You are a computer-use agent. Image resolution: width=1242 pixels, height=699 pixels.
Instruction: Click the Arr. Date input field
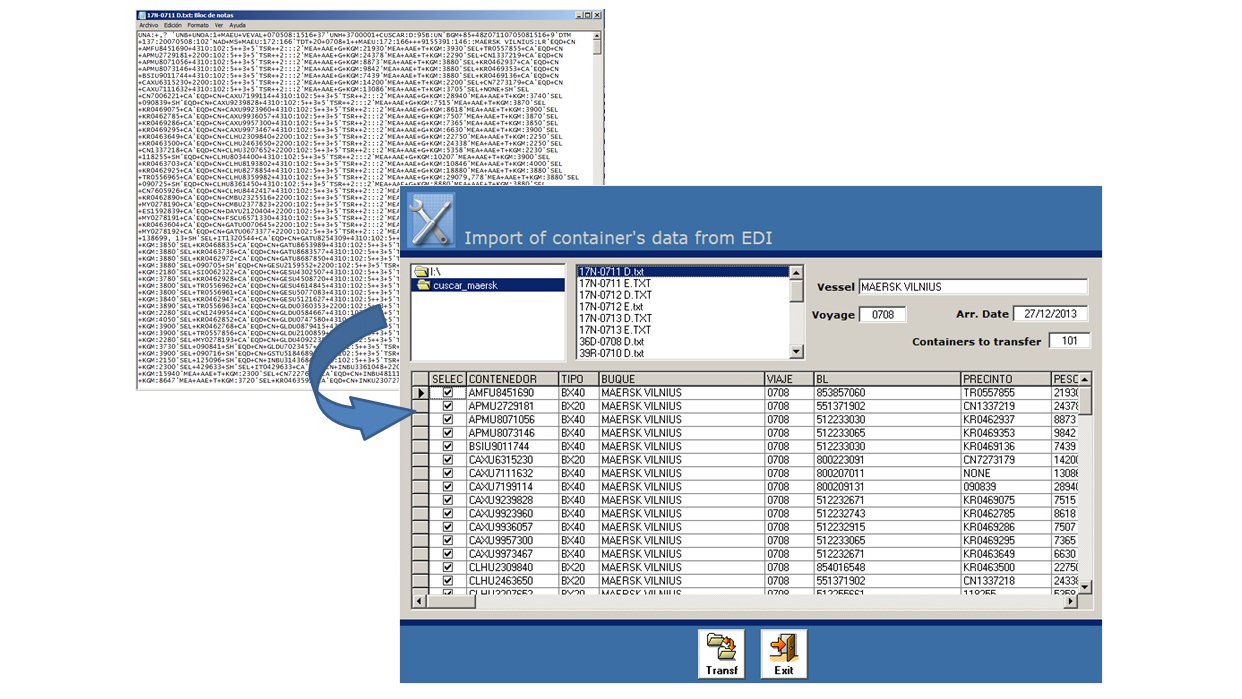1050,314
